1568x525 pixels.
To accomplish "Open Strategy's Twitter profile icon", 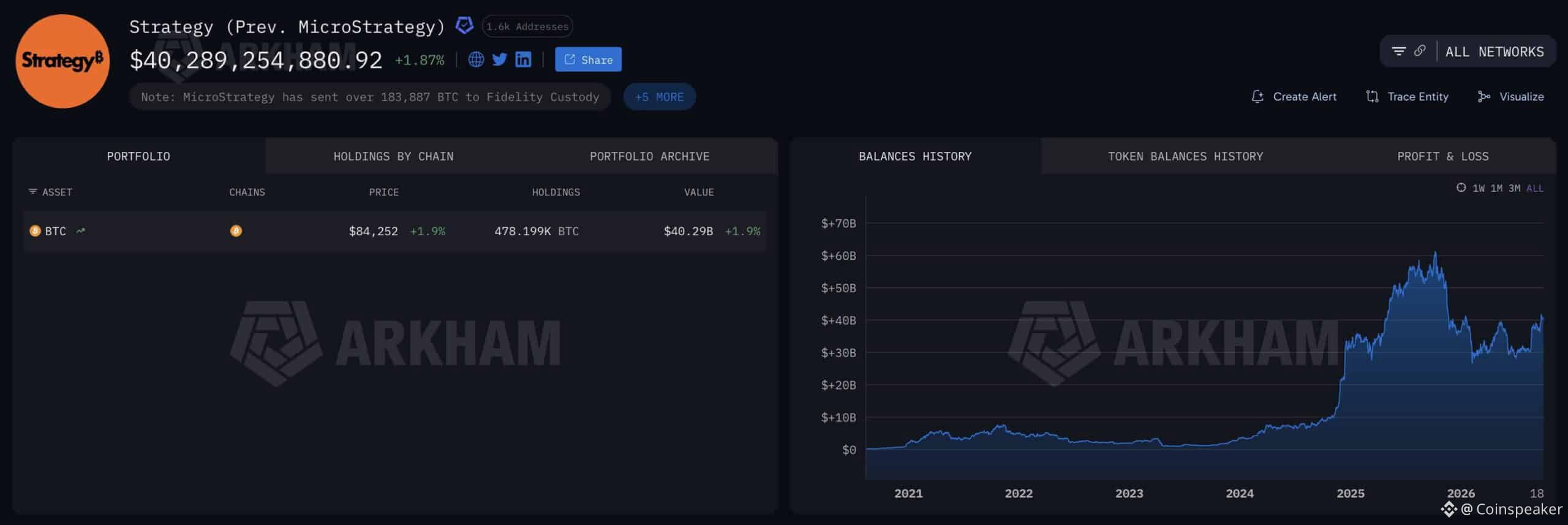I will (x=500, y=59).
